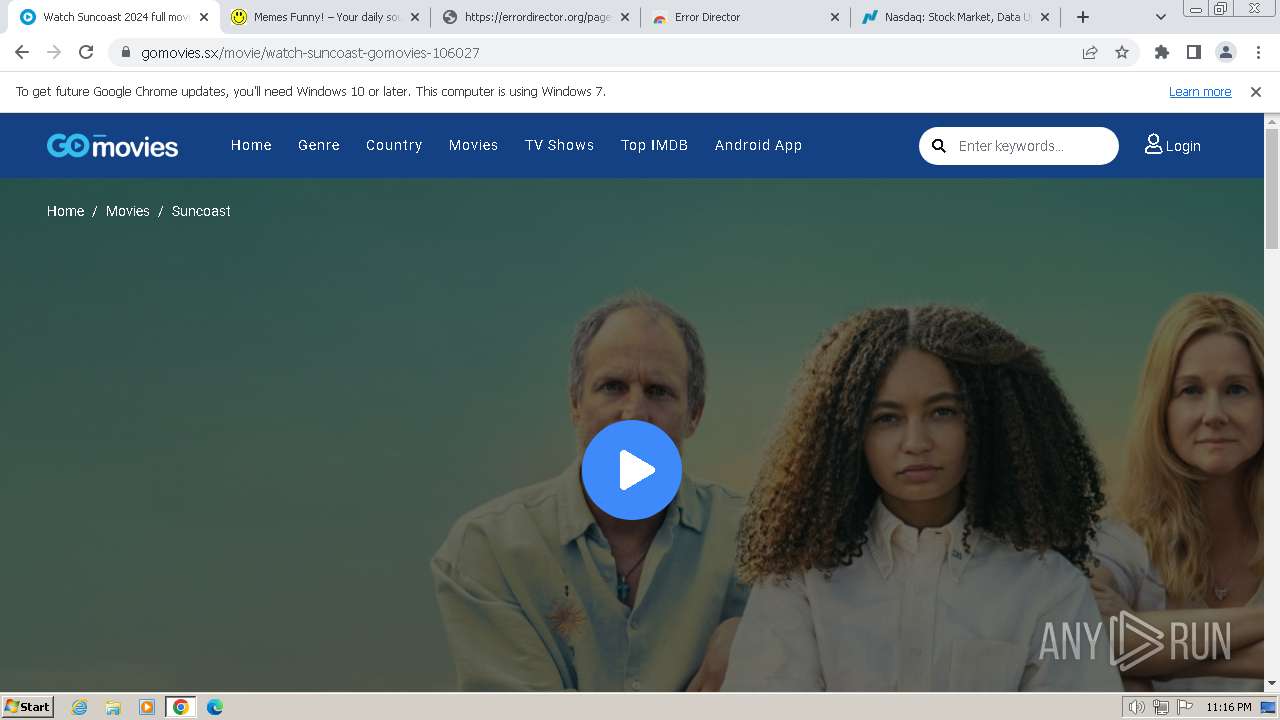Open the Action Center flag icon
Viewport: 1280px width, 720px height.
[x=1183, y=707]
